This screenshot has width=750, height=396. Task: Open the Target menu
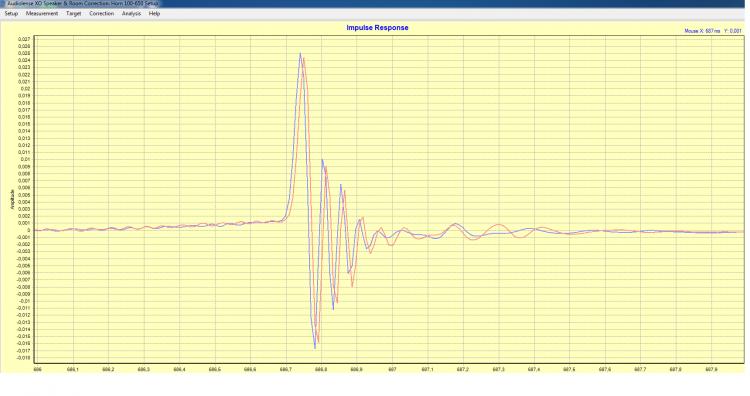(74, 13)
